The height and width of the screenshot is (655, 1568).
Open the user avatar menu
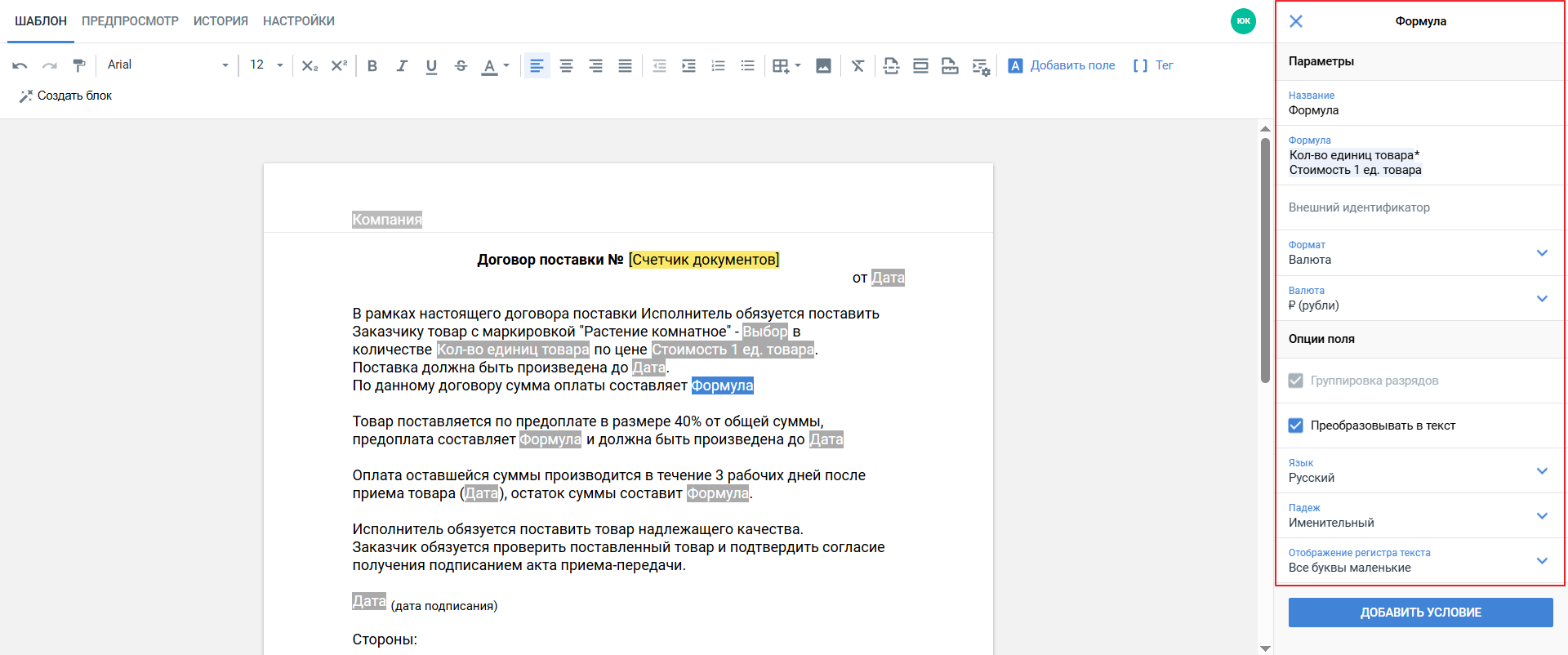point(1243,21)
